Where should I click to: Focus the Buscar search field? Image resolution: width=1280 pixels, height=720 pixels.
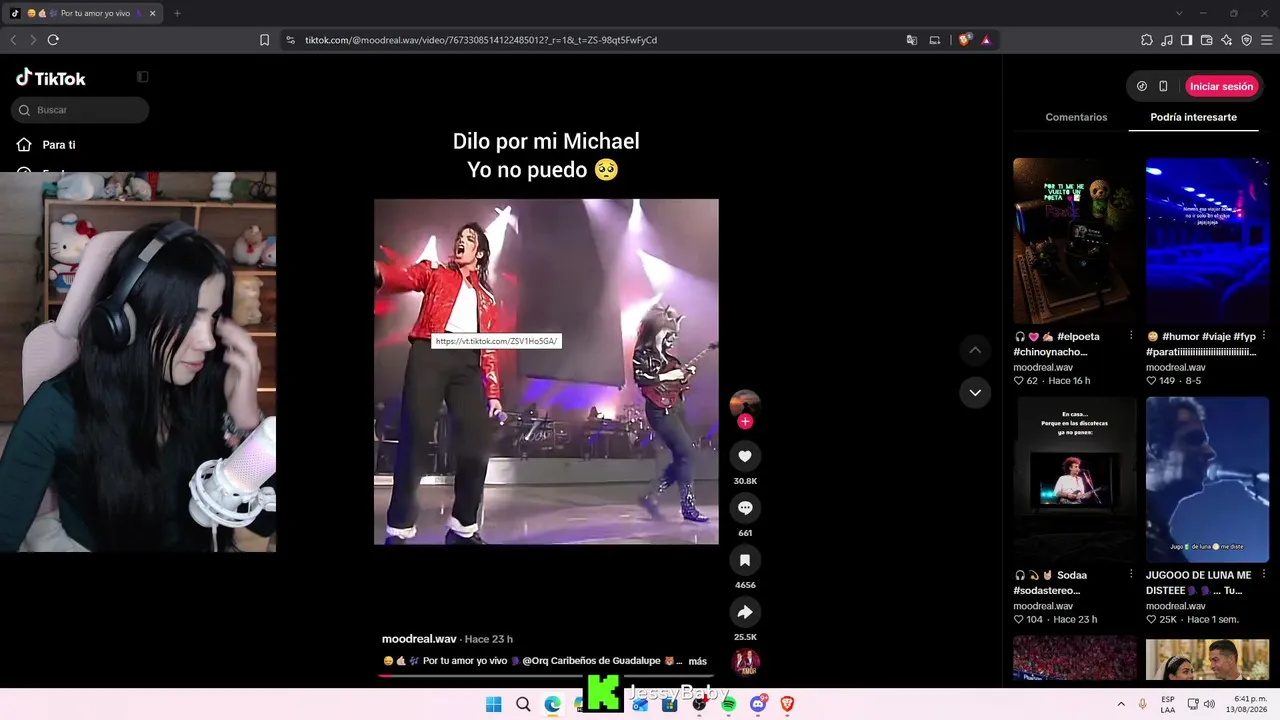click(80, 110)
